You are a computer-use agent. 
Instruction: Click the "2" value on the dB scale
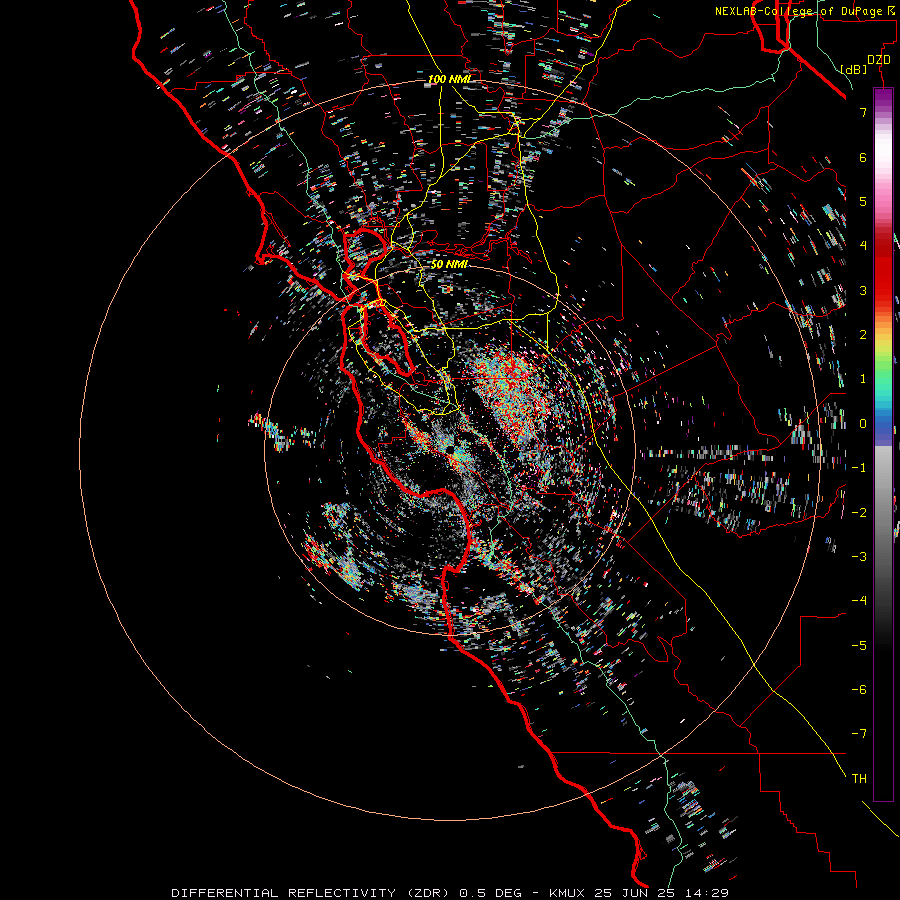(863, 335)
